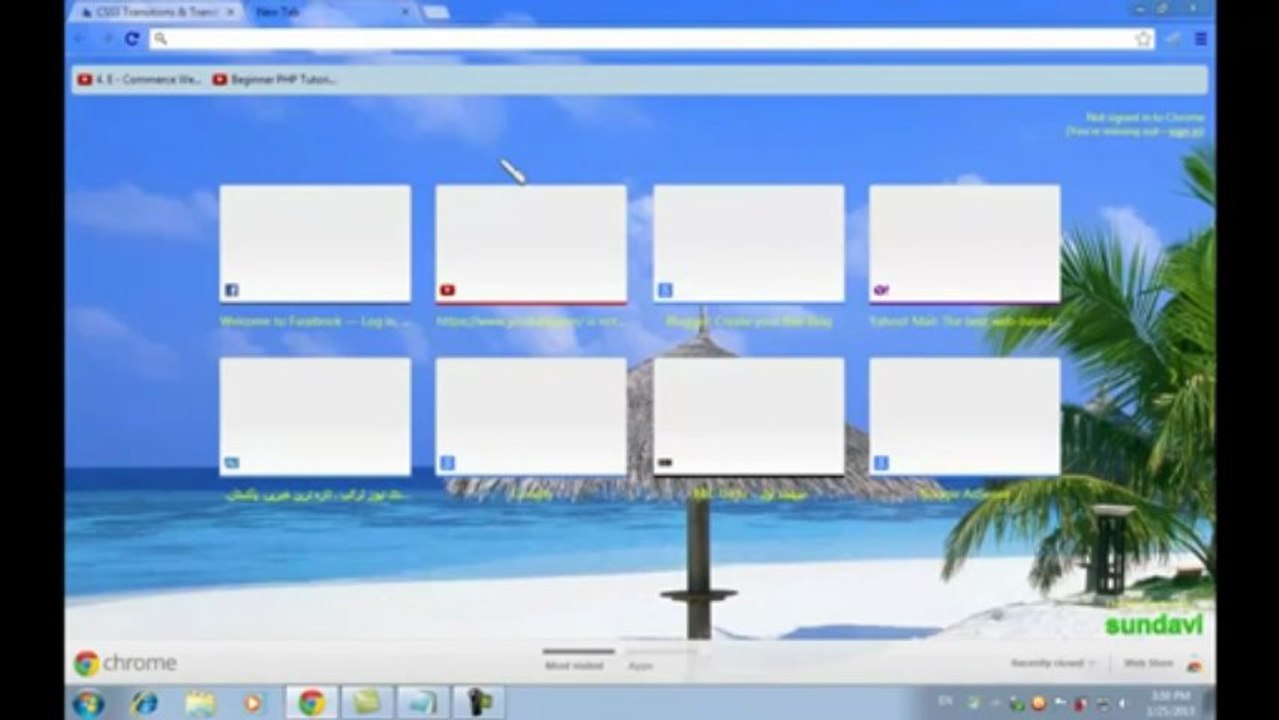Click the 'Yahoo! Mail: The best web-based' caption
Image resolution: width=1279 pixels, height=720 pixels.
pyautogui.click(x=964, y=322)
